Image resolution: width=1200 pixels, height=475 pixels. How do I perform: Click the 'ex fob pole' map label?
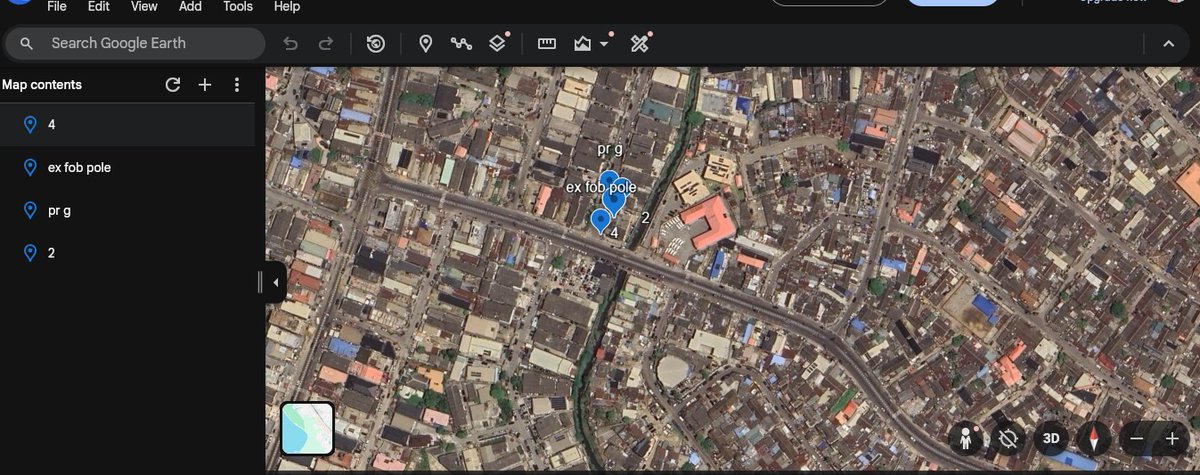(601, 187)
